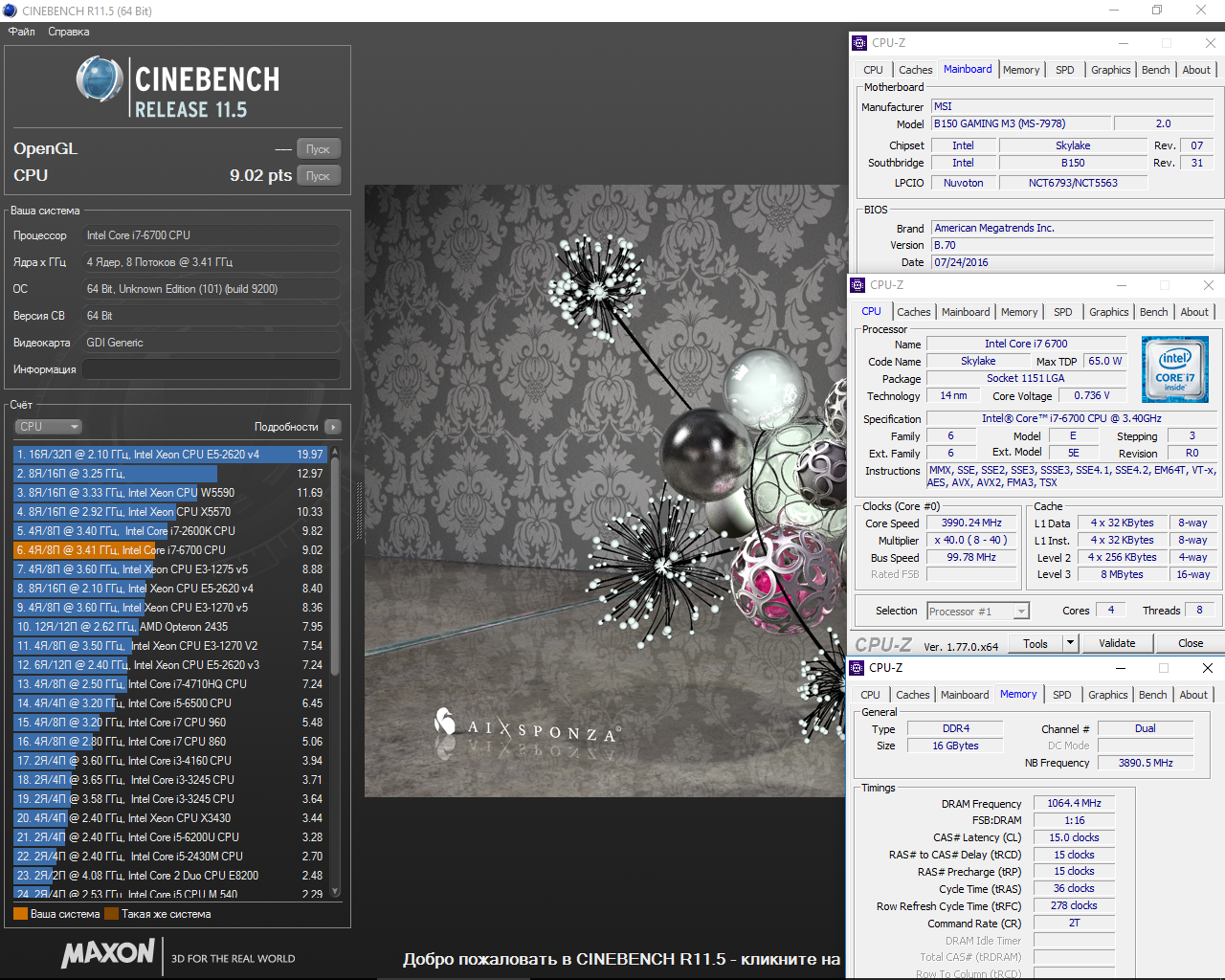Select ranking row Core 2 Duo CPU E8200
Screen dimensions: 1225x980
coord(170,876)
